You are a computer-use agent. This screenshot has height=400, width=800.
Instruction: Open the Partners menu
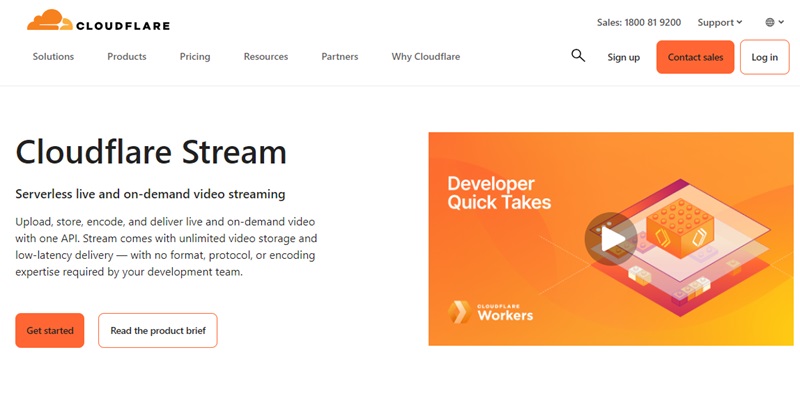[340, 57]
